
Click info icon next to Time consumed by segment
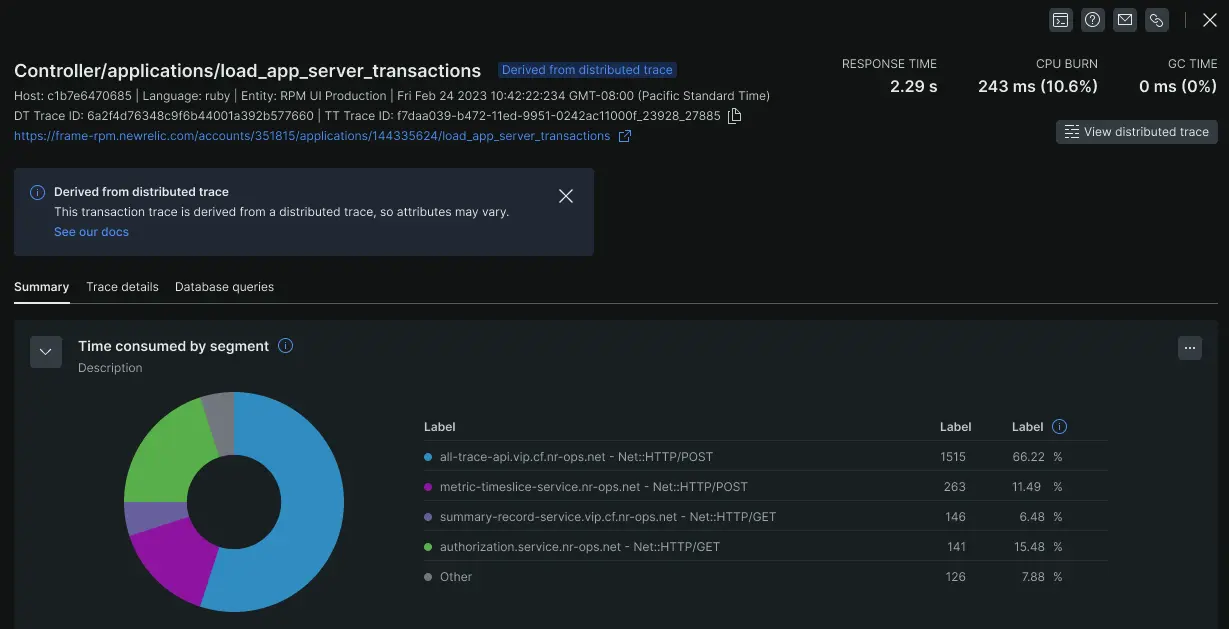pyautogui.click(x=285, y=346)
